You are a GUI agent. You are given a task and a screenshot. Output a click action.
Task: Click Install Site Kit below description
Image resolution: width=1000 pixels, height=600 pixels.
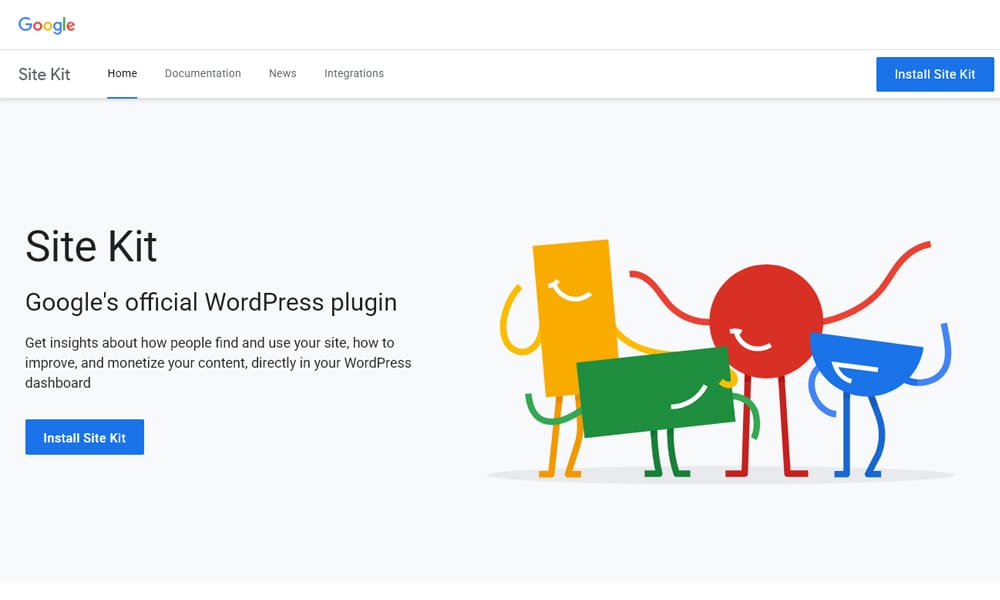pos(85,437)
